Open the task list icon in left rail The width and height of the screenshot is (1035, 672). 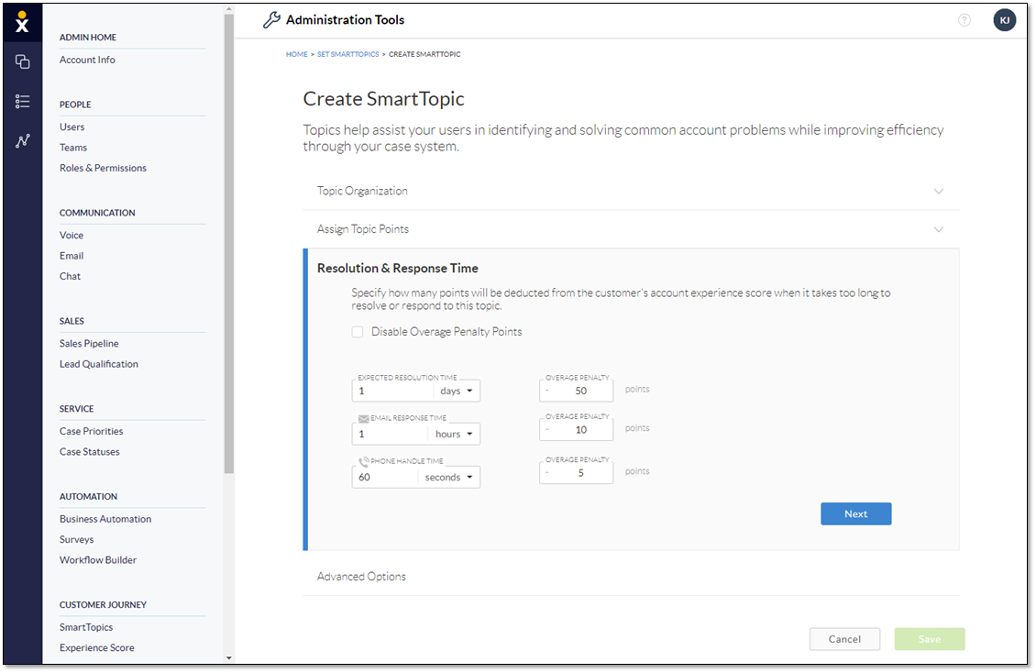[22, 101]
